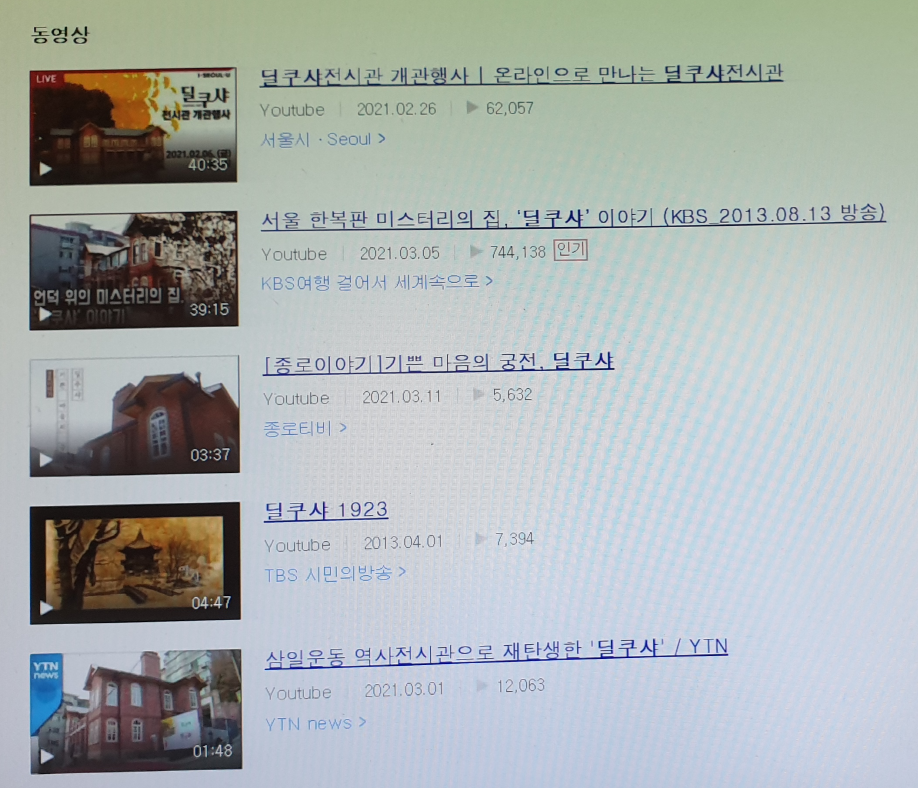
Task: Click Youtube source label of the 2013.04.01 video
Action: click(297, 545)
